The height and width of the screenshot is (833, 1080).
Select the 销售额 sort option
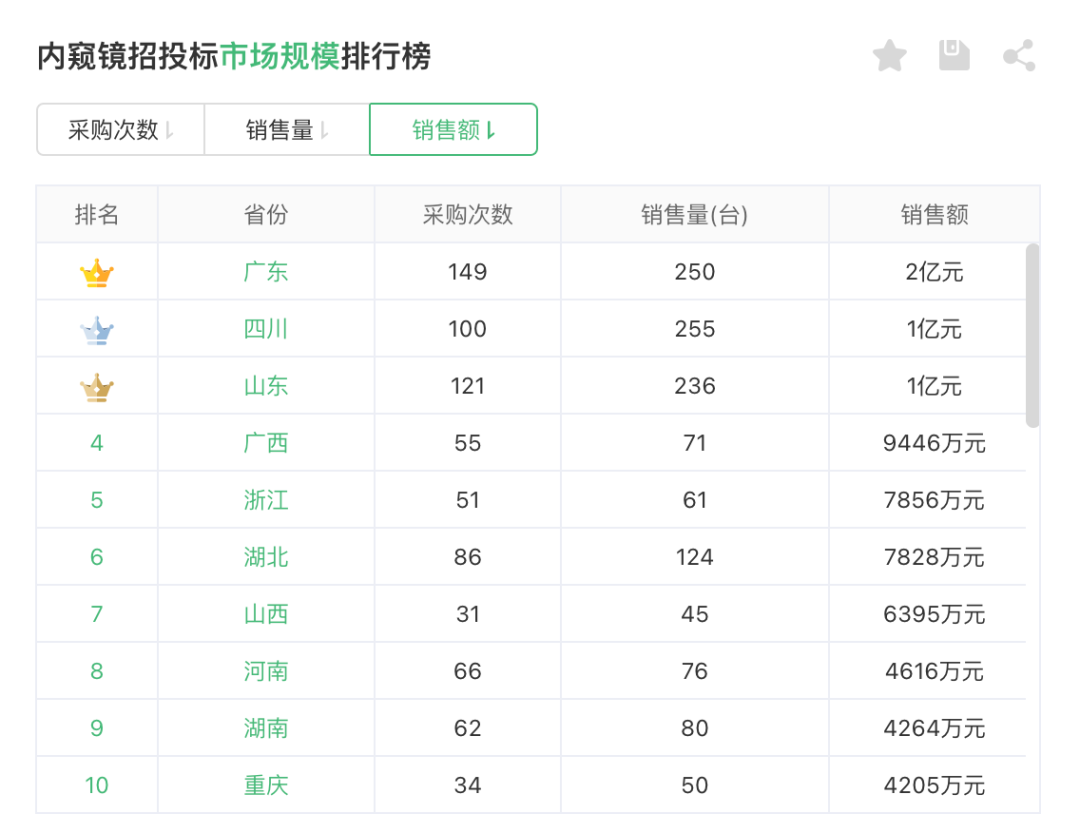click(453, 129)
